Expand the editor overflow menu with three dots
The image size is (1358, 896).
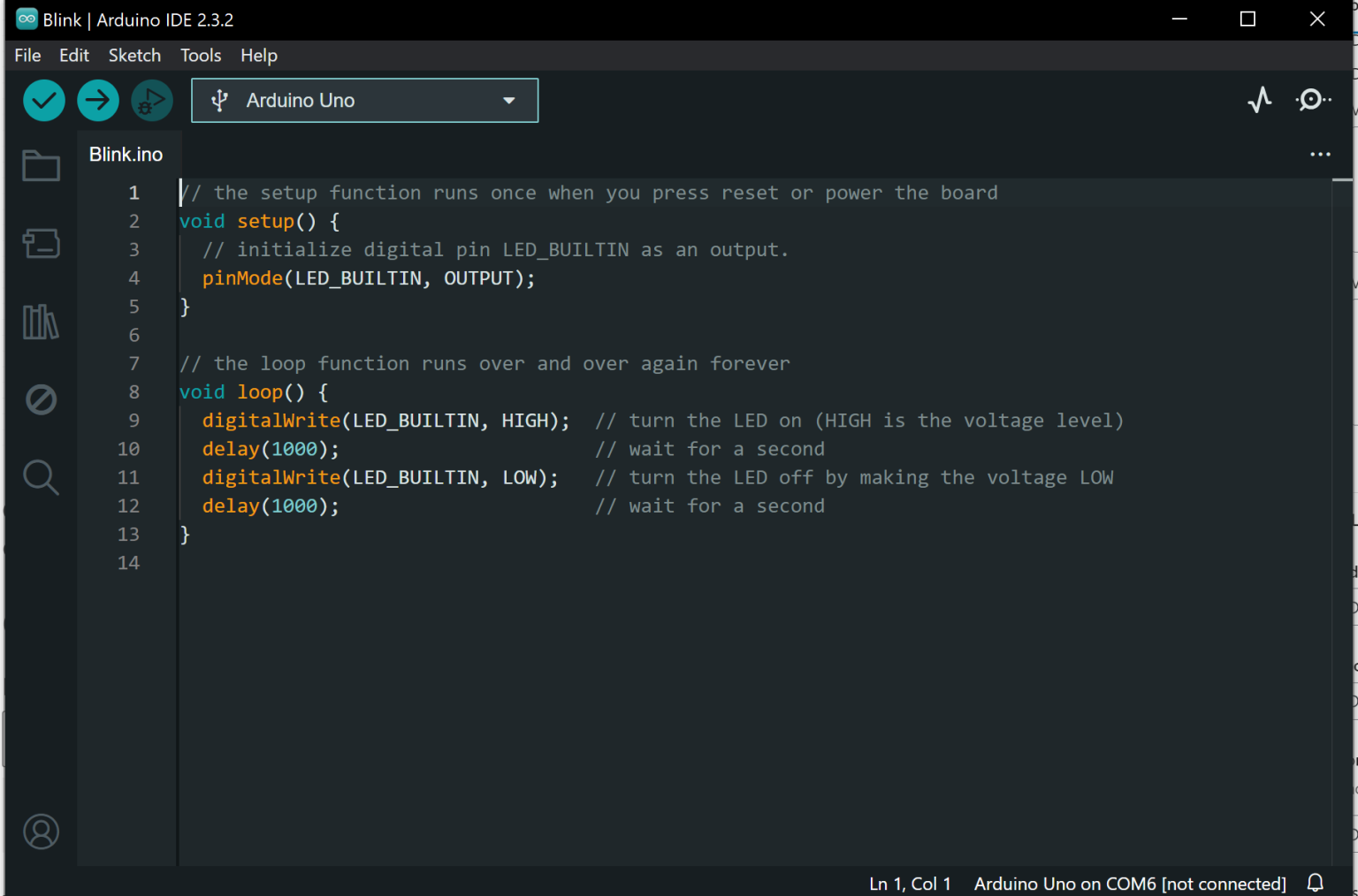[1319, 154]
